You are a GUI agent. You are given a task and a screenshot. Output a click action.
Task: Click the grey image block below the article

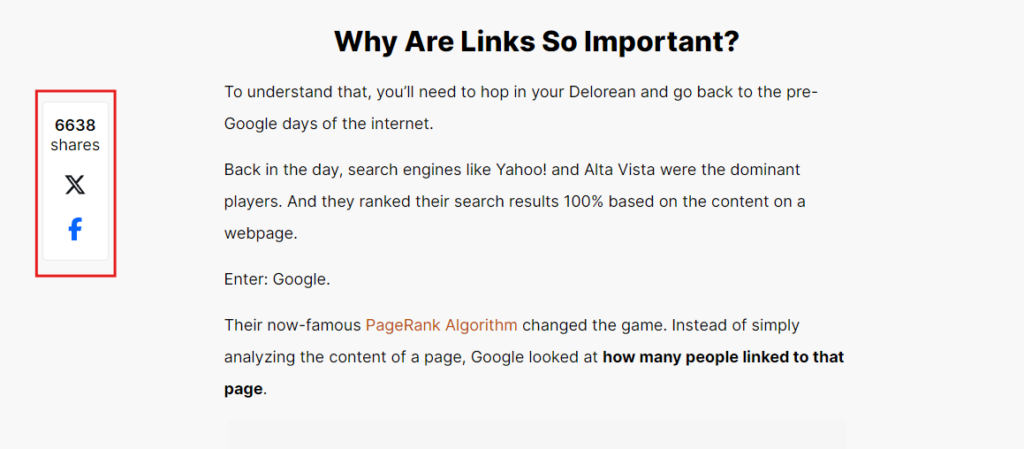pos(536,434)
